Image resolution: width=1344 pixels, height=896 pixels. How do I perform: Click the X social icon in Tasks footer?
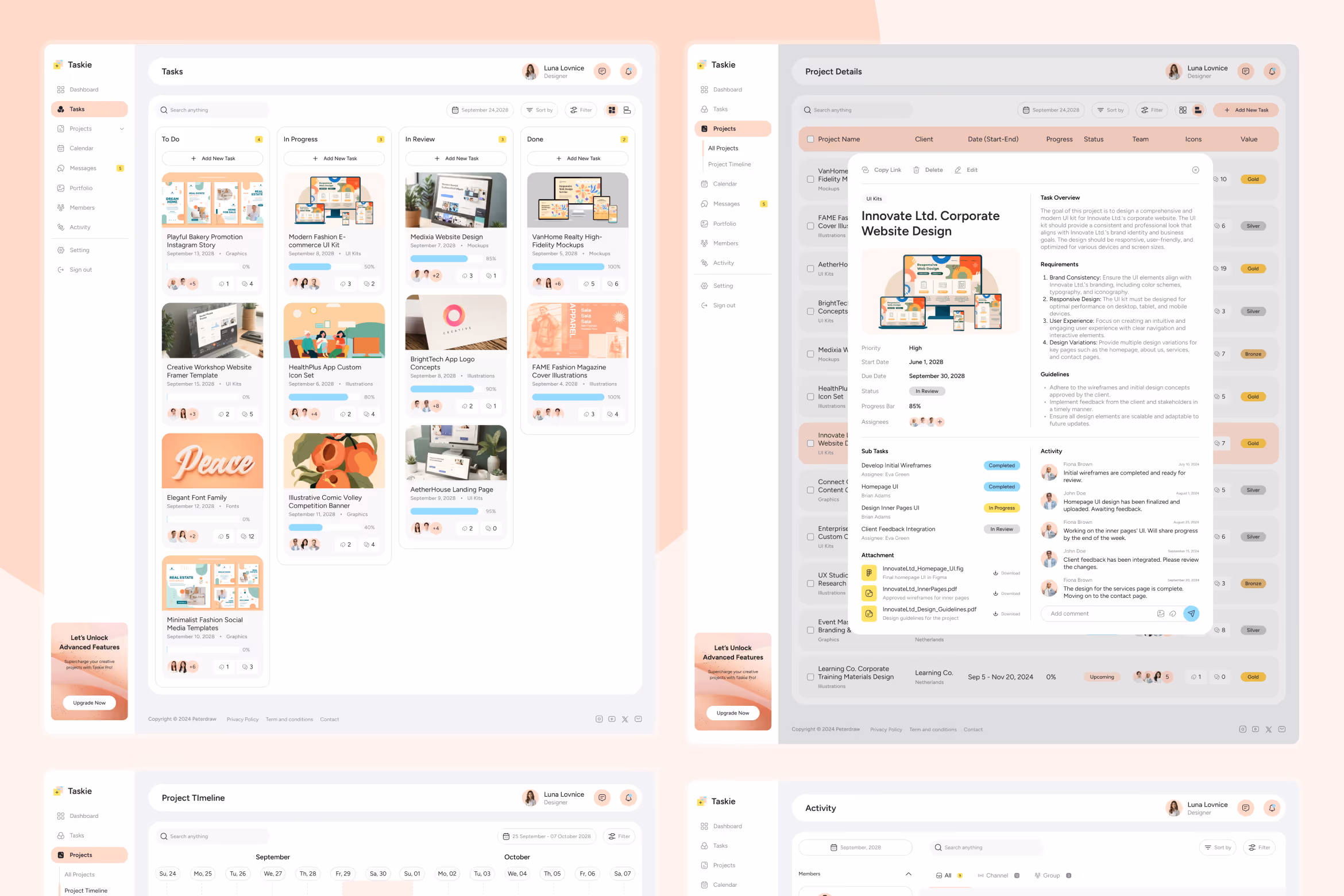[625, 719]
